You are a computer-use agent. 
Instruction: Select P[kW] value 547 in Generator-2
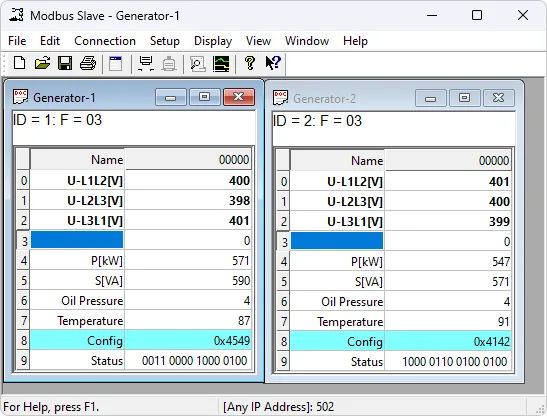(448, 261)
